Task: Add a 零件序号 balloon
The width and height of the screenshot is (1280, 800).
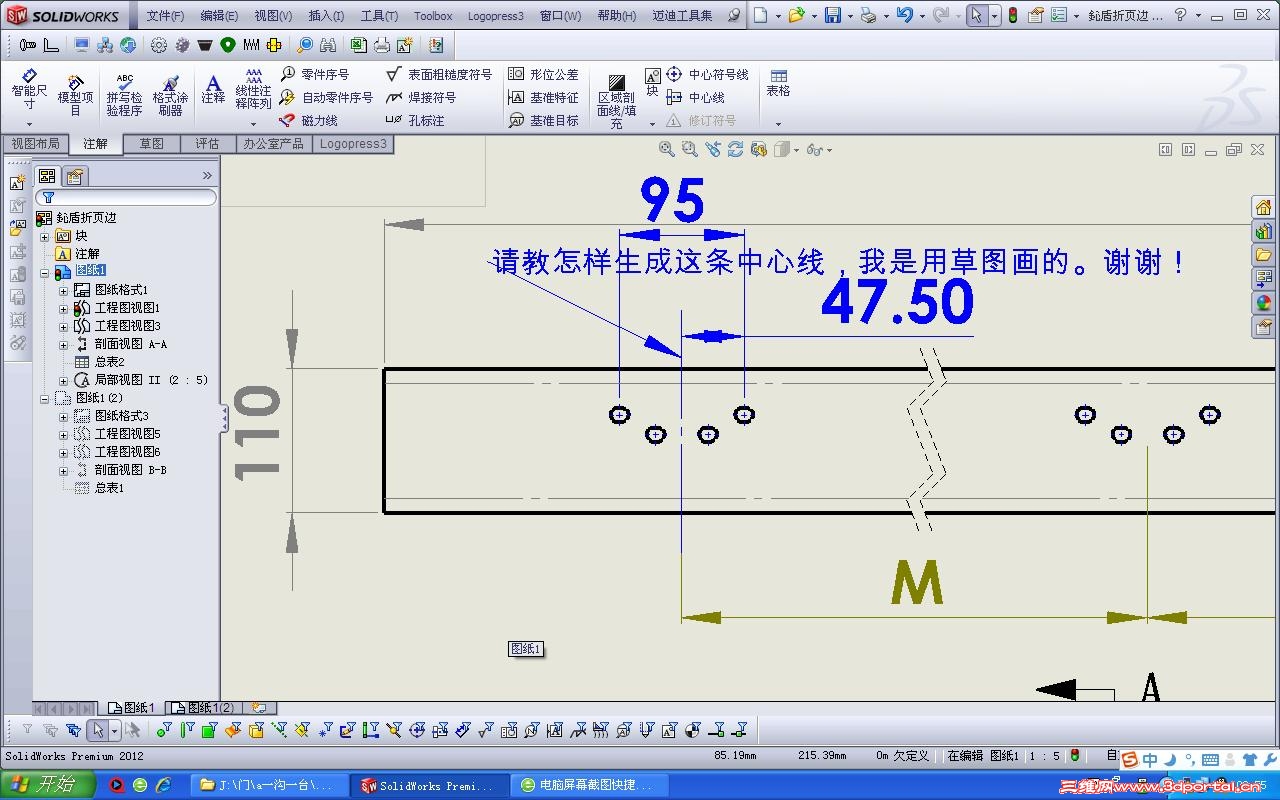Action: 314,74
